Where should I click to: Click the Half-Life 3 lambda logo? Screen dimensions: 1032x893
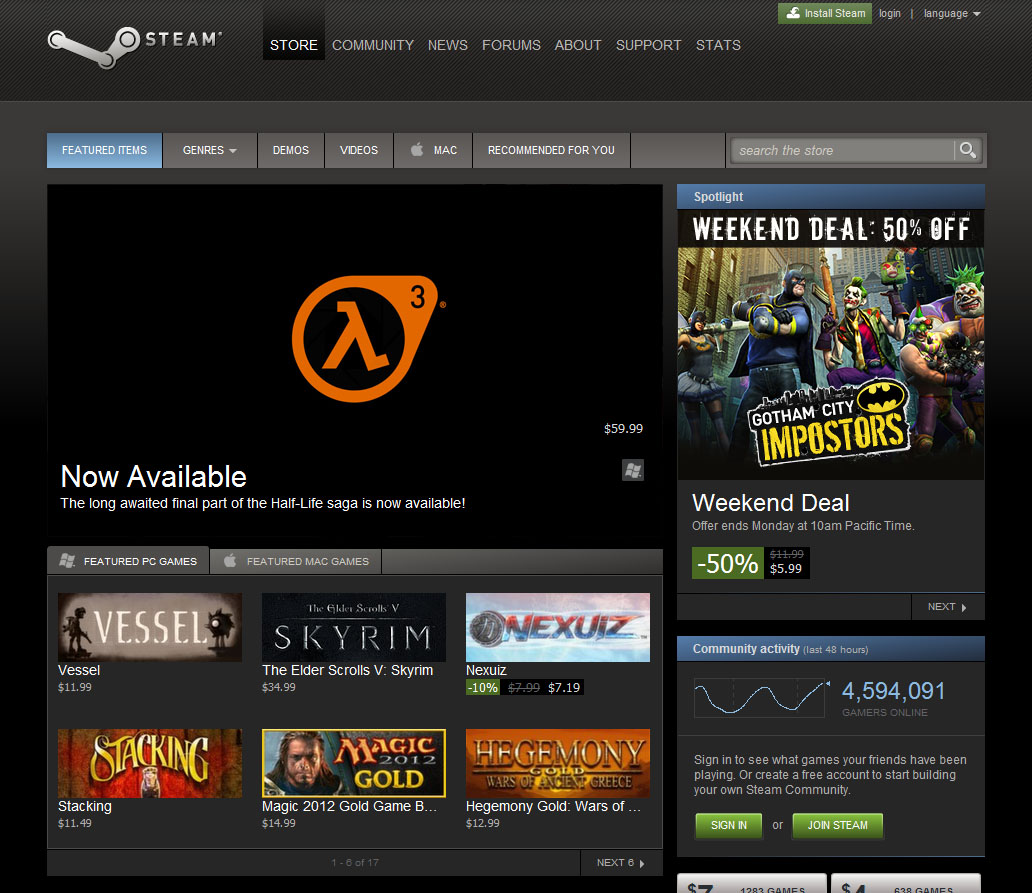[x=367, y=338]
